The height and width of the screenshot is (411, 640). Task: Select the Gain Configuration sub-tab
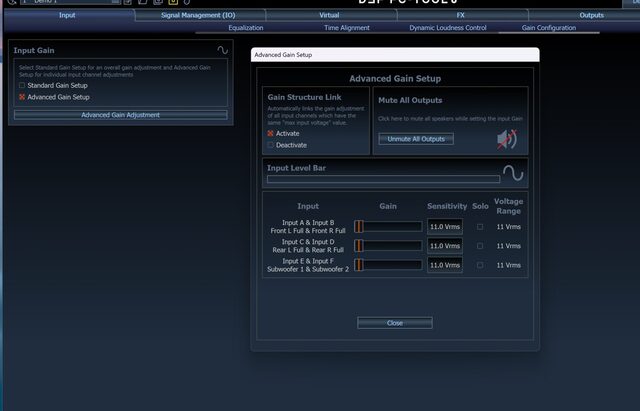pyautogui.click(x=549, y=28)
